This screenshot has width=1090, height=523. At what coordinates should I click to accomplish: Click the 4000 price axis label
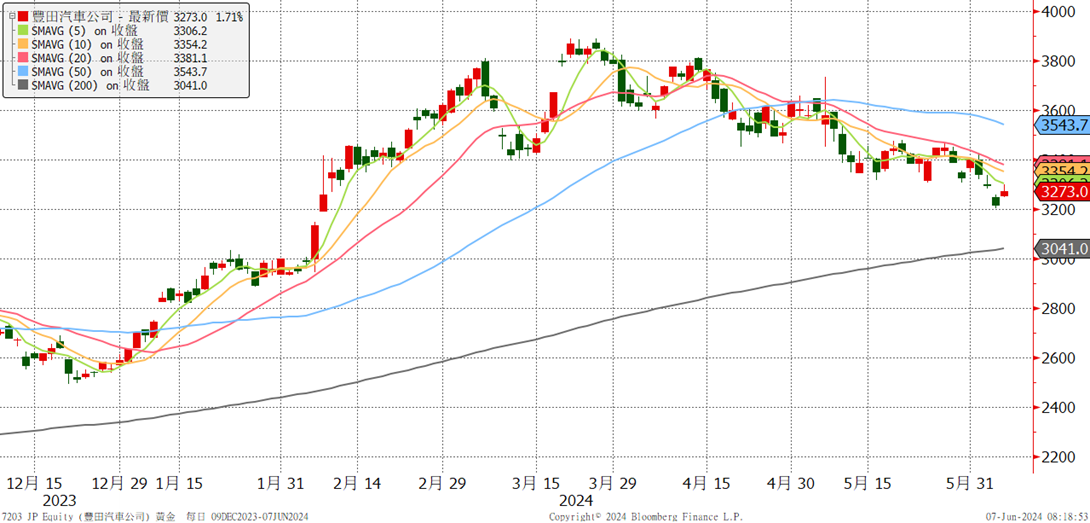[x=1058, y=12]
